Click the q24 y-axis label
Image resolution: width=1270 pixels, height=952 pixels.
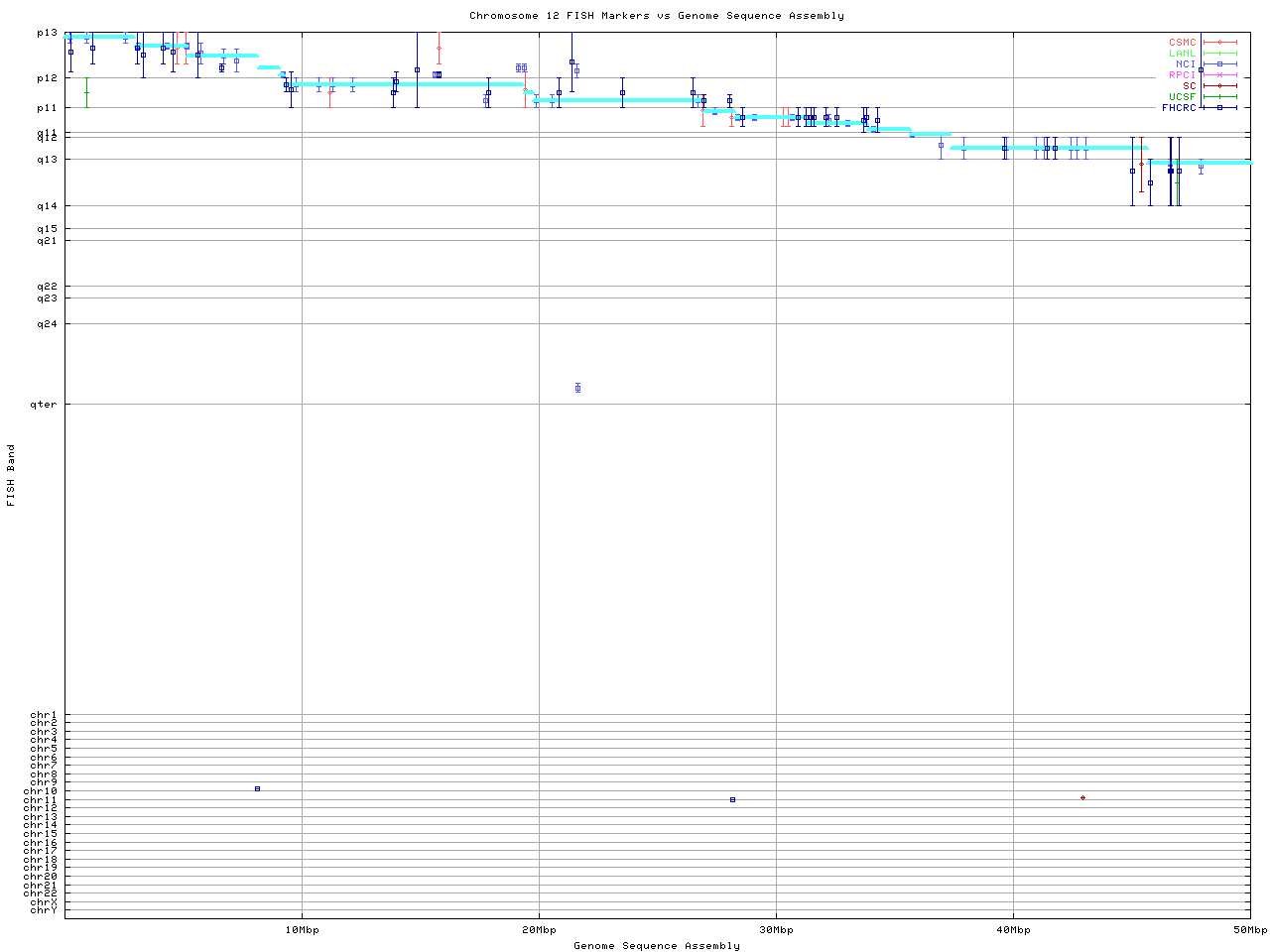coord(47,324)
